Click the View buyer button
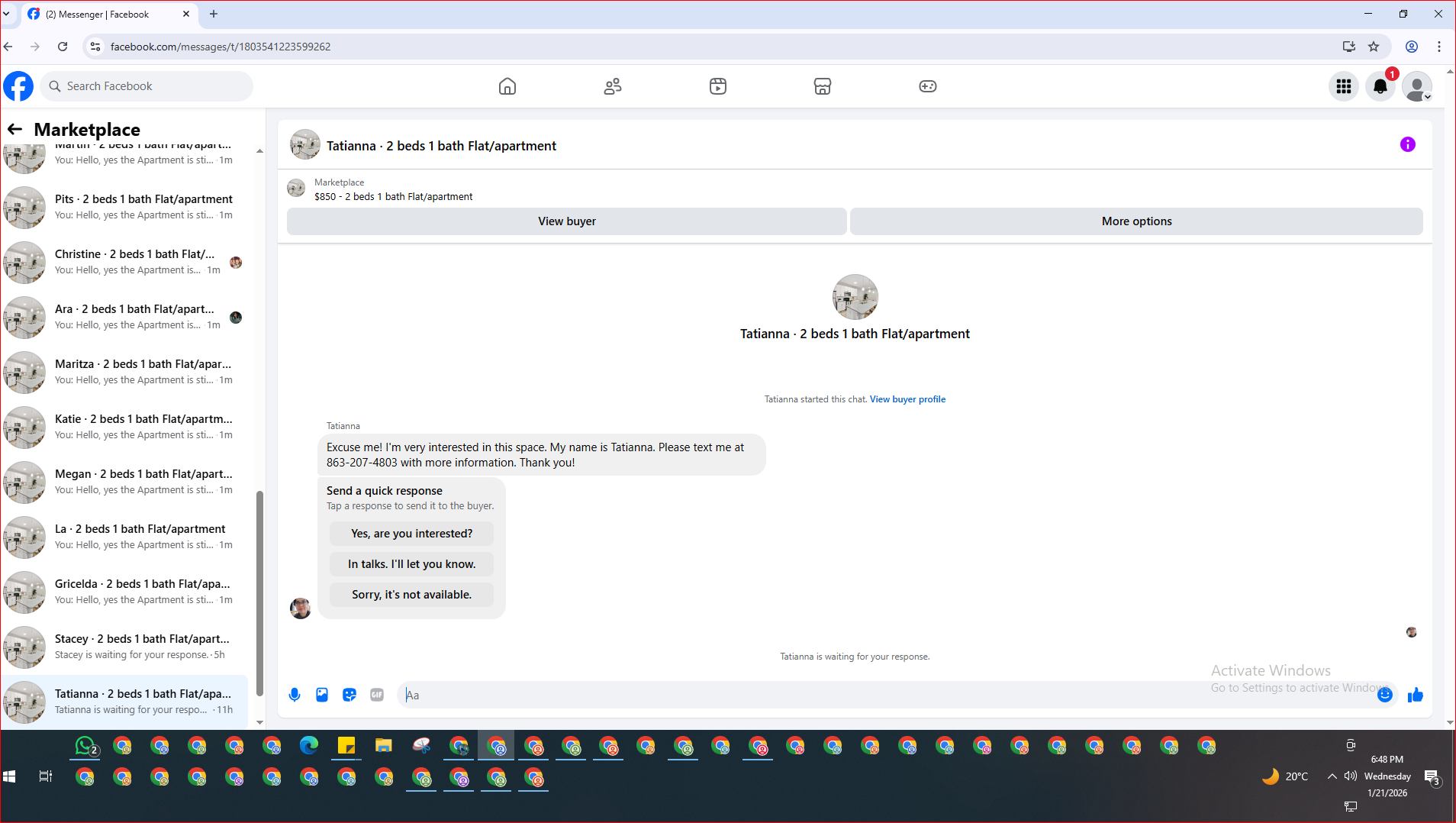The height and width of the screenshot is (823, 1456). (x=567, y=221)
